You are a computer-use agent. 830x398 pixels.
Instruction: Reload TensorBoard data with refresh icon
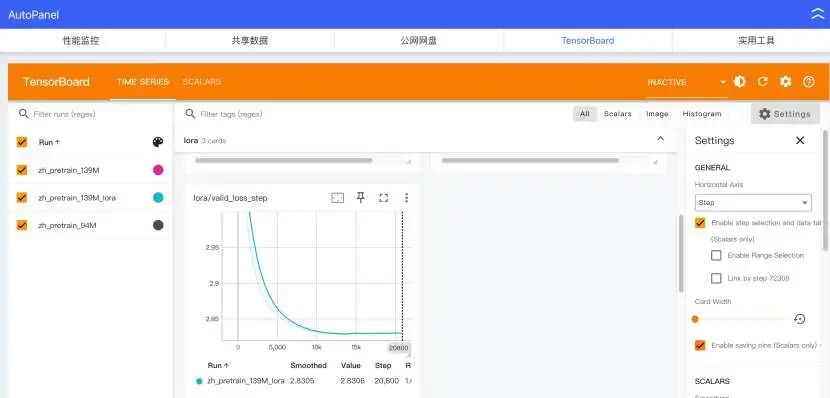tap(762, 82)
